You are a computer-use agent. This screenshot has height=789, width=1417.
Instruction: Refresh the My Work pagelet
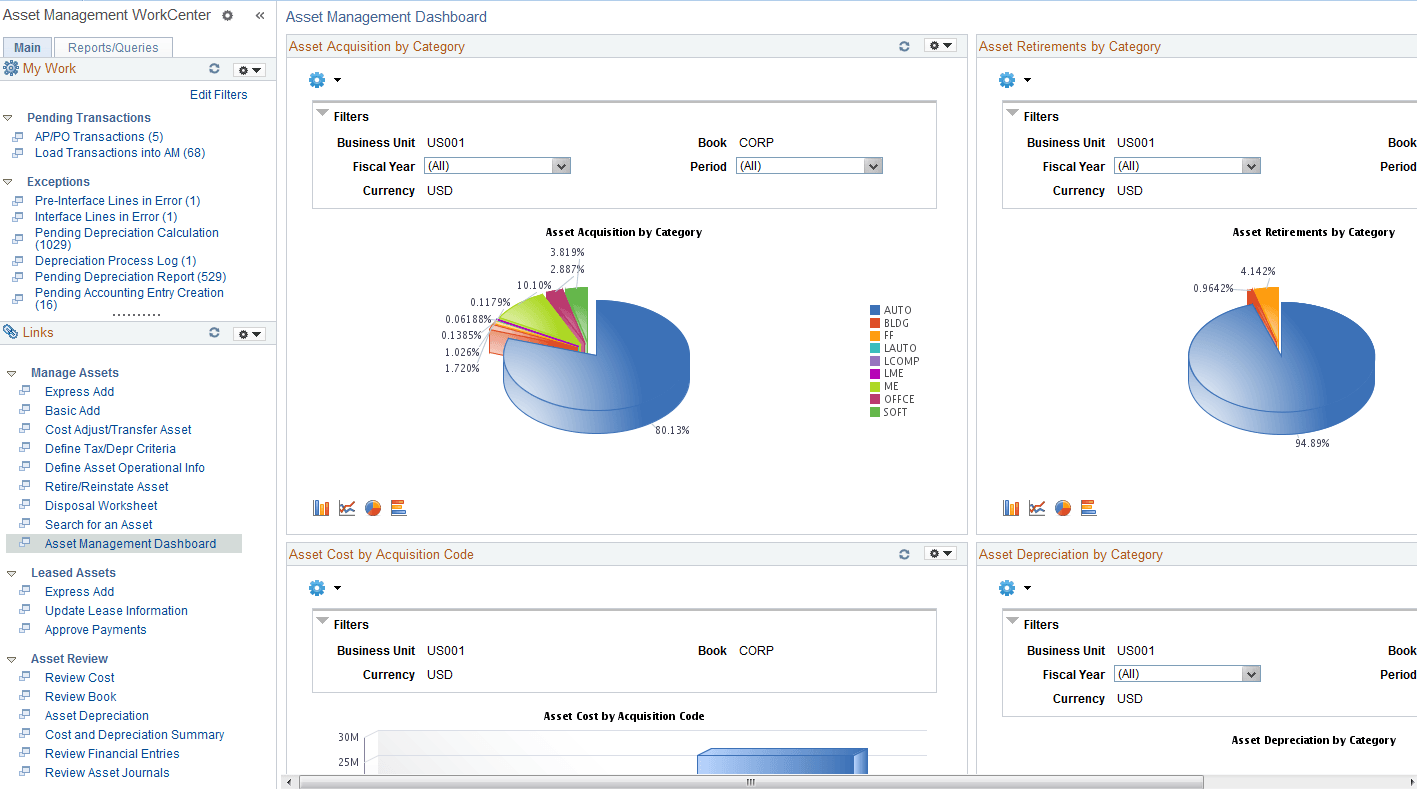(214, 68)
